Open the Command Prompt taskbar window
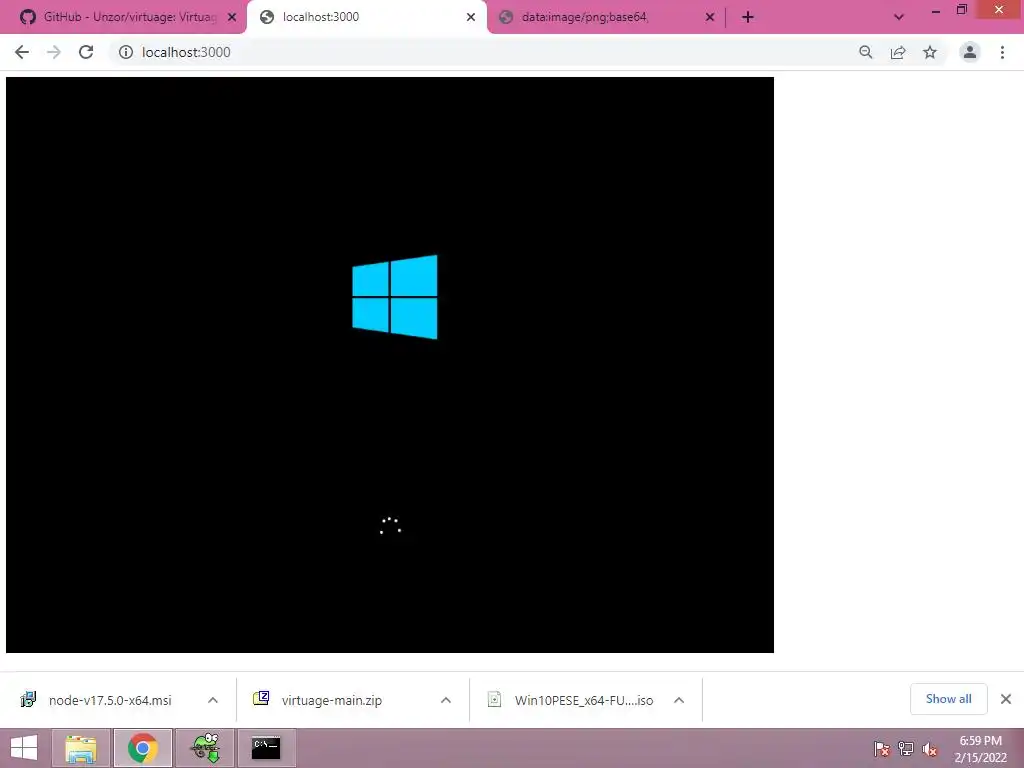 click(266, 748)
